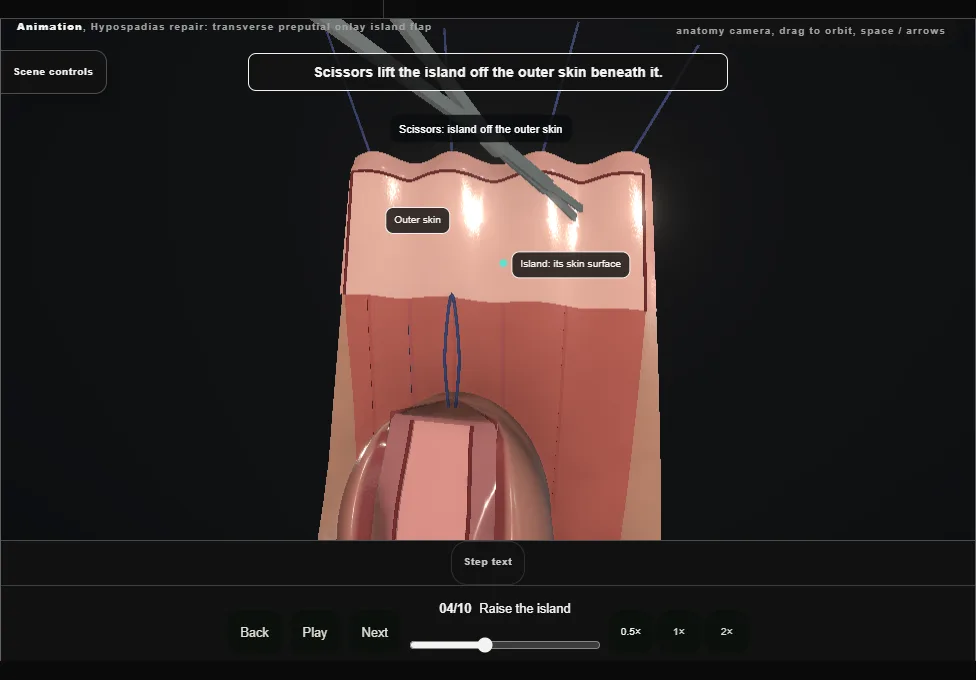The image size is (976, 680).
Task: Select the 'Island: its skin surface' label
Action: 571,264
